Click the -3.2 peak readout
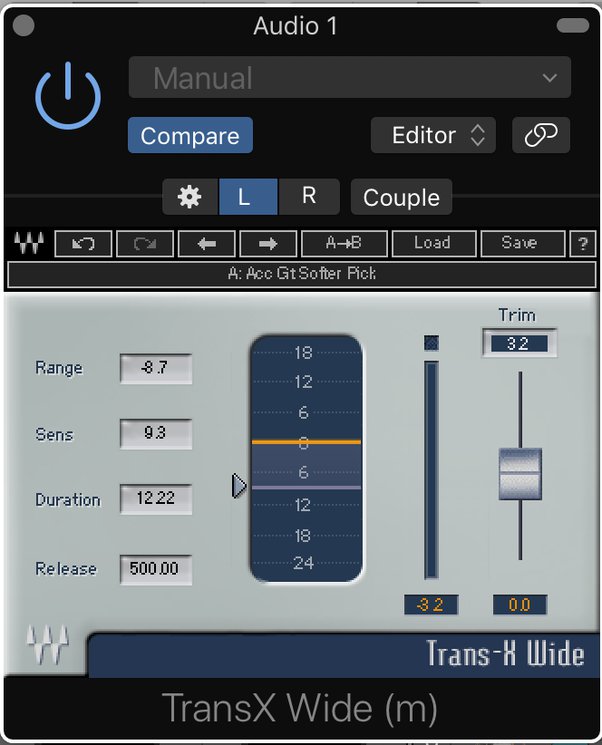Screen dimensions: 602x745 pos(431,605)
